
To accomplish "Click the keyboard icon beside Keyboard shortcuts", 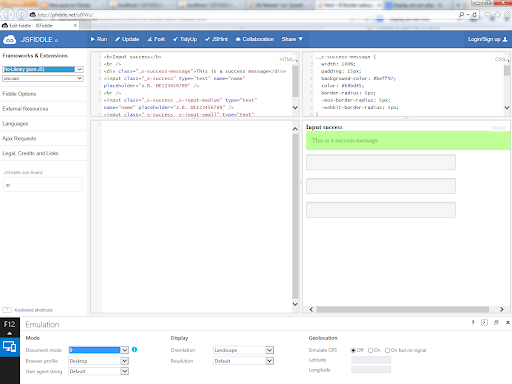I will click(x=7, y=310).
